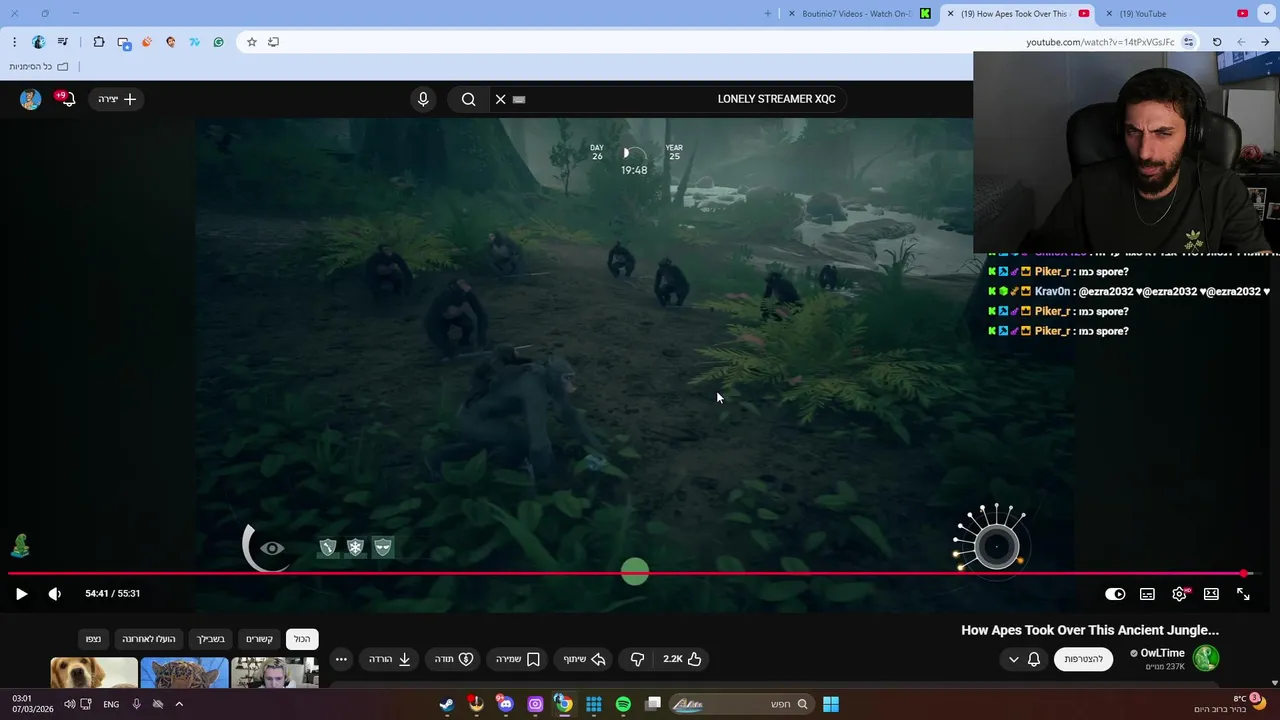
Task: Close the How Apes Took Over tab
Action: click(x=951, y=14)
